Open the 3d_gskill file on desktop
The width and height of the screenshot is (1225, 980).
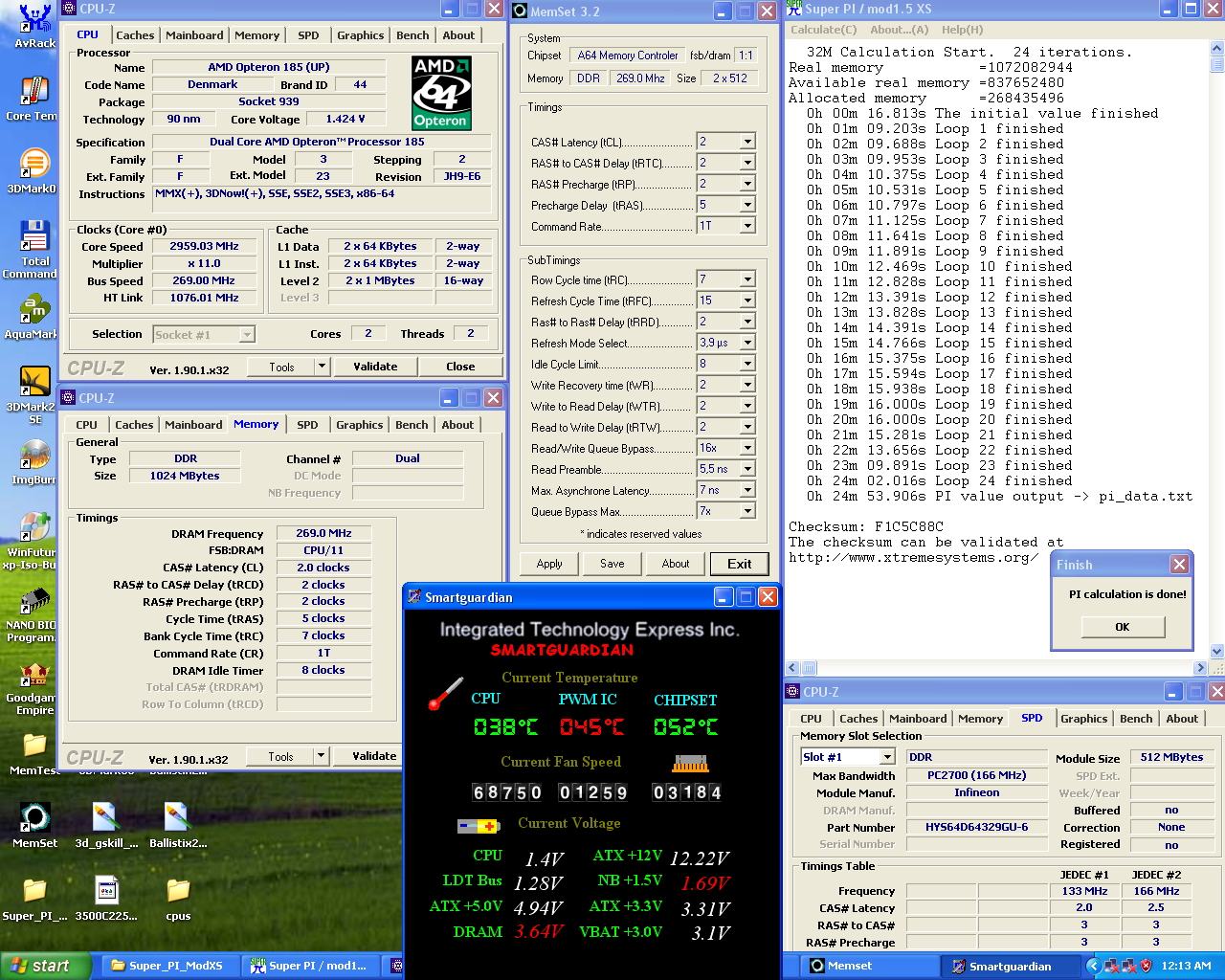coord(105,825)
